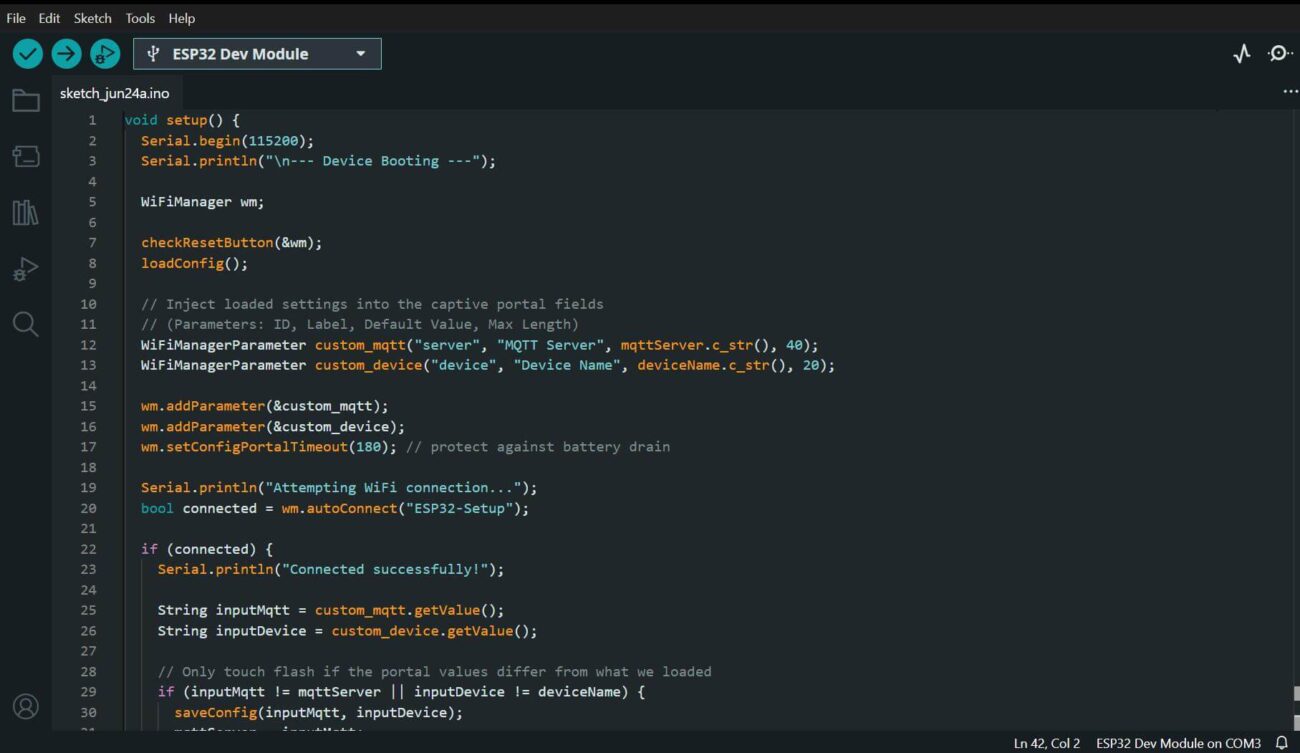Image resolution: width=1300 pixels, height=753 pixels.
Task: Click wm.setConfigPortalTimeout(180) call
Action: point(269,447)
